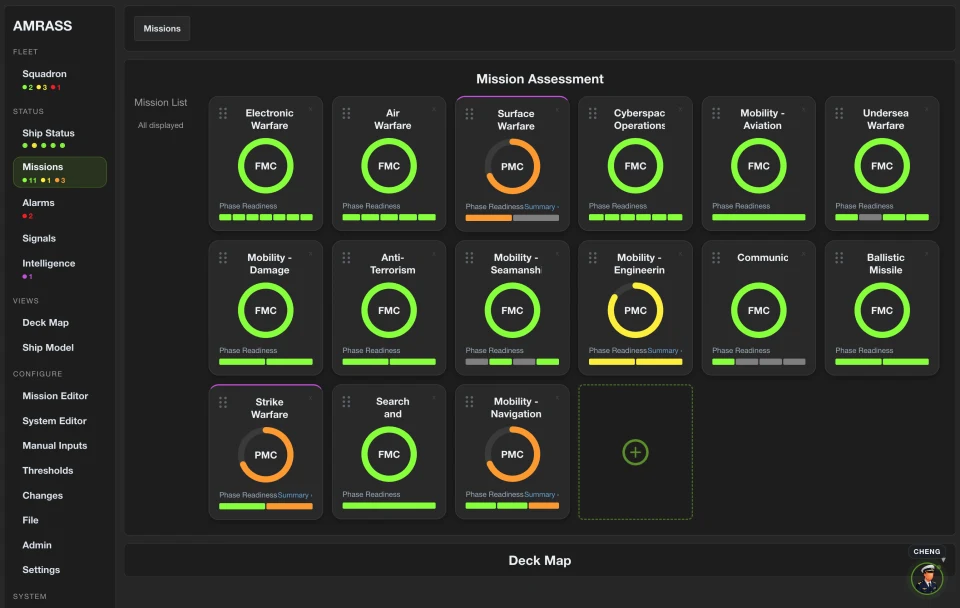Viewport: 960px width, 608px height.
Task: Switch to the Ship Model view
Action: (48, 347)
